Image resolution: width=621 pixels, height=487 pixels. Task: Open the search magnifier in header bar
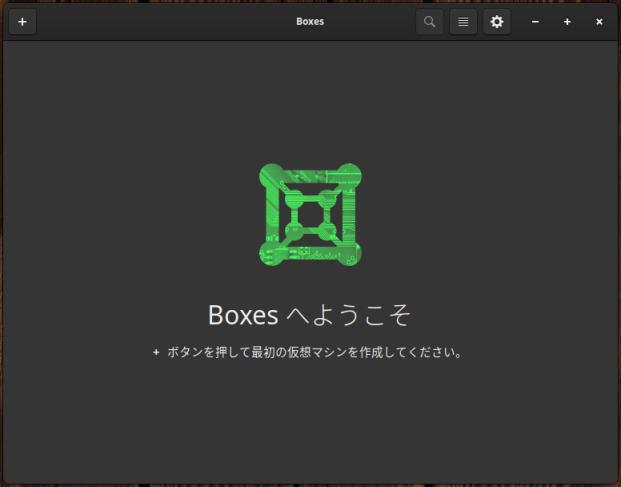tap(429, 22)
